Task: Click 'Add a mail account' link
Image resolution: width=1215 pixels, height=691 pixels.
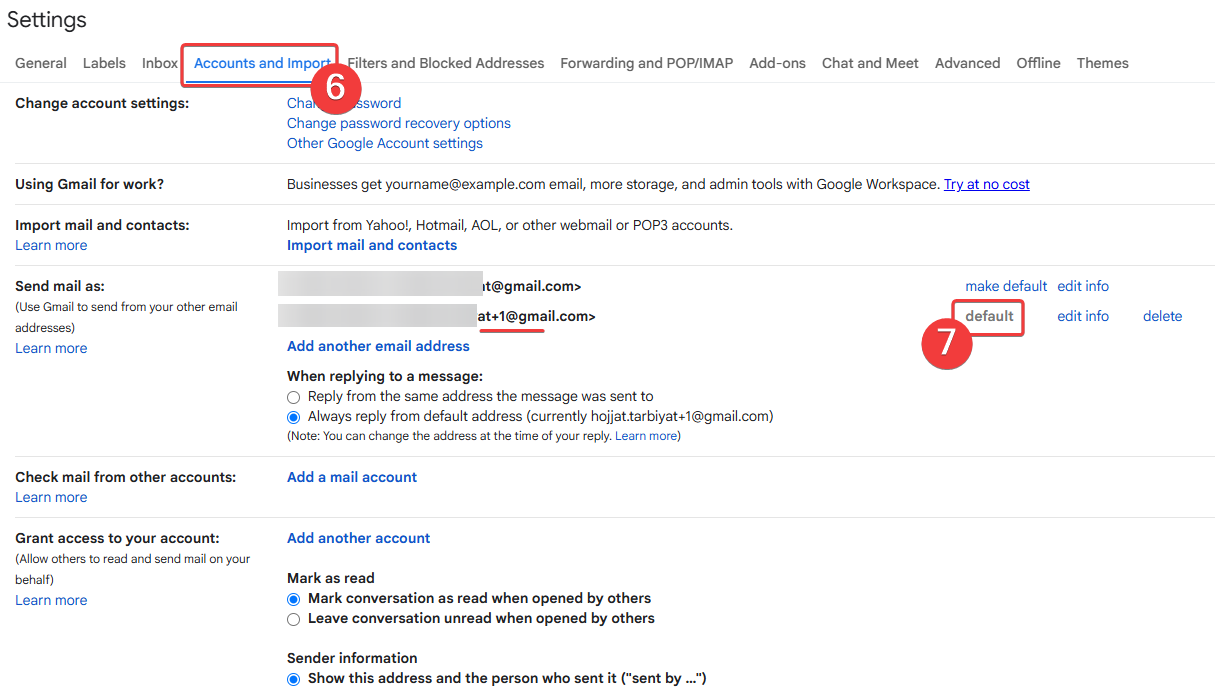Action: click(352, 477)
